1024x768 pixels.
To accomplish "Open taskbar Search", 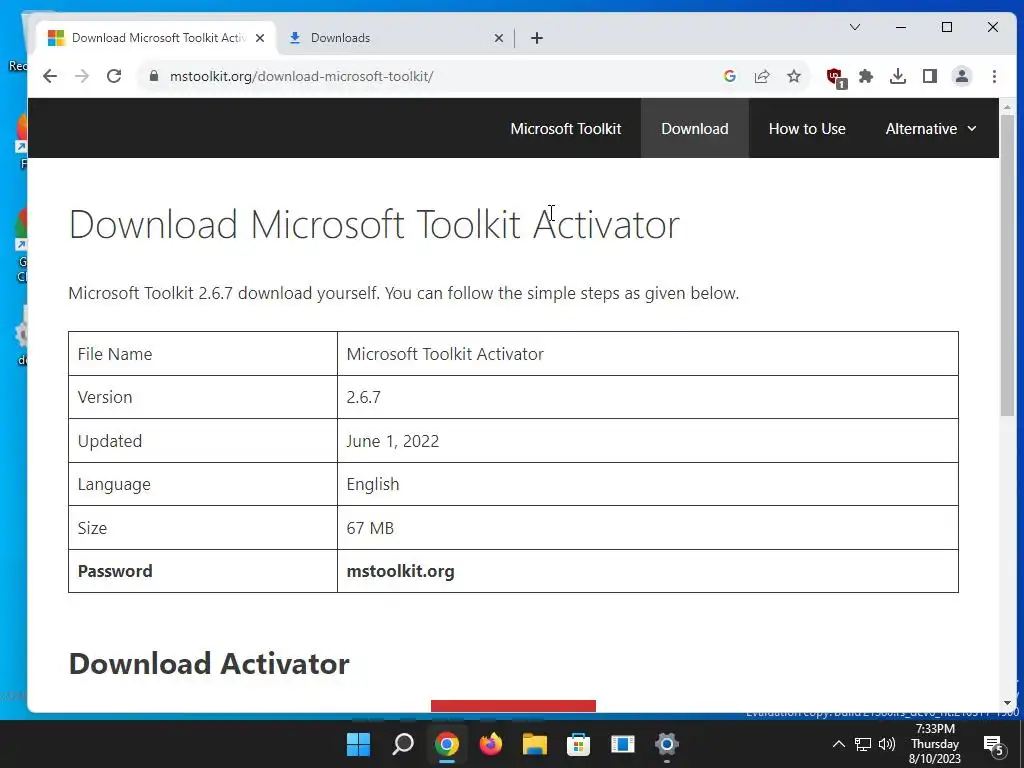I will tap(403, 744).
